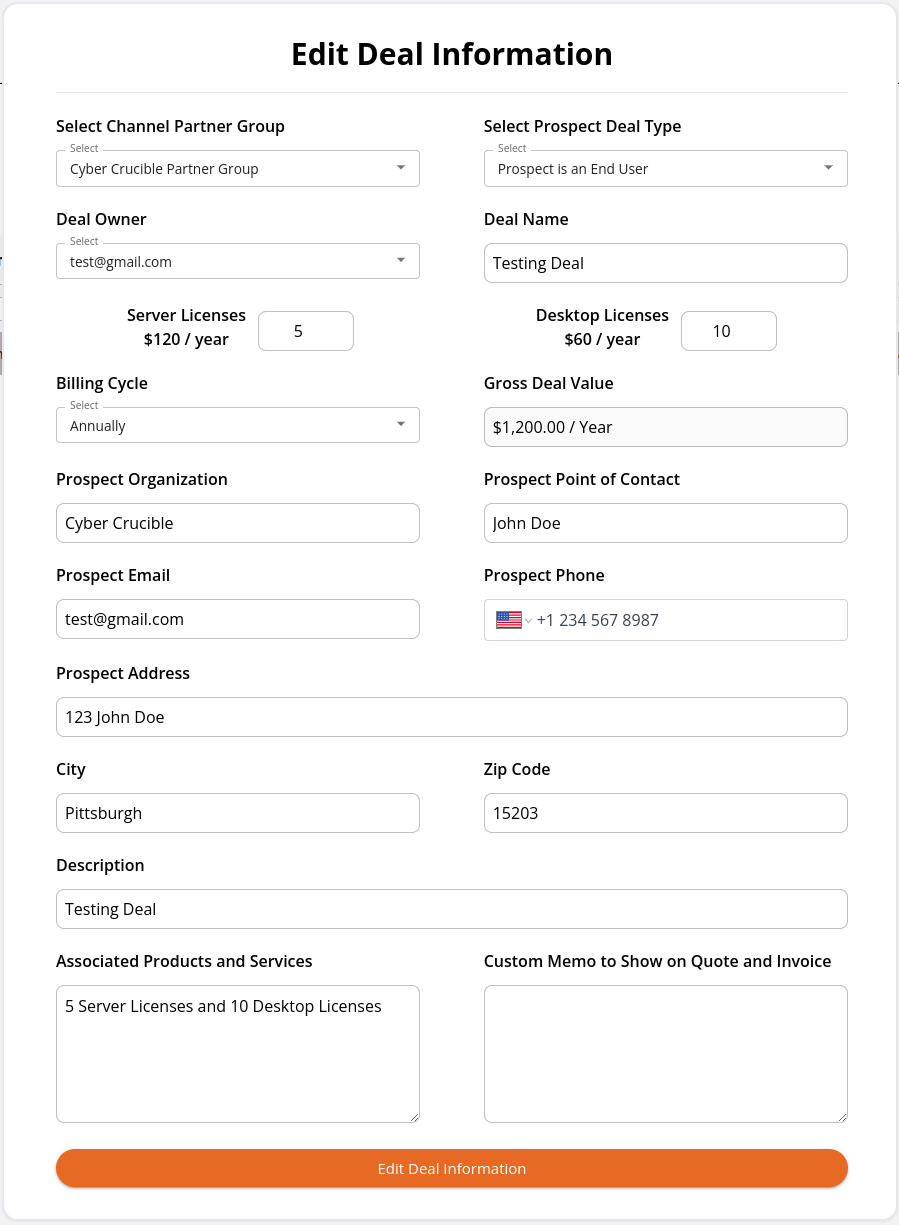Open Channel Partner Group dropdown
The width and height of the screenshot is (899, 1225).
tap(238, 169)
